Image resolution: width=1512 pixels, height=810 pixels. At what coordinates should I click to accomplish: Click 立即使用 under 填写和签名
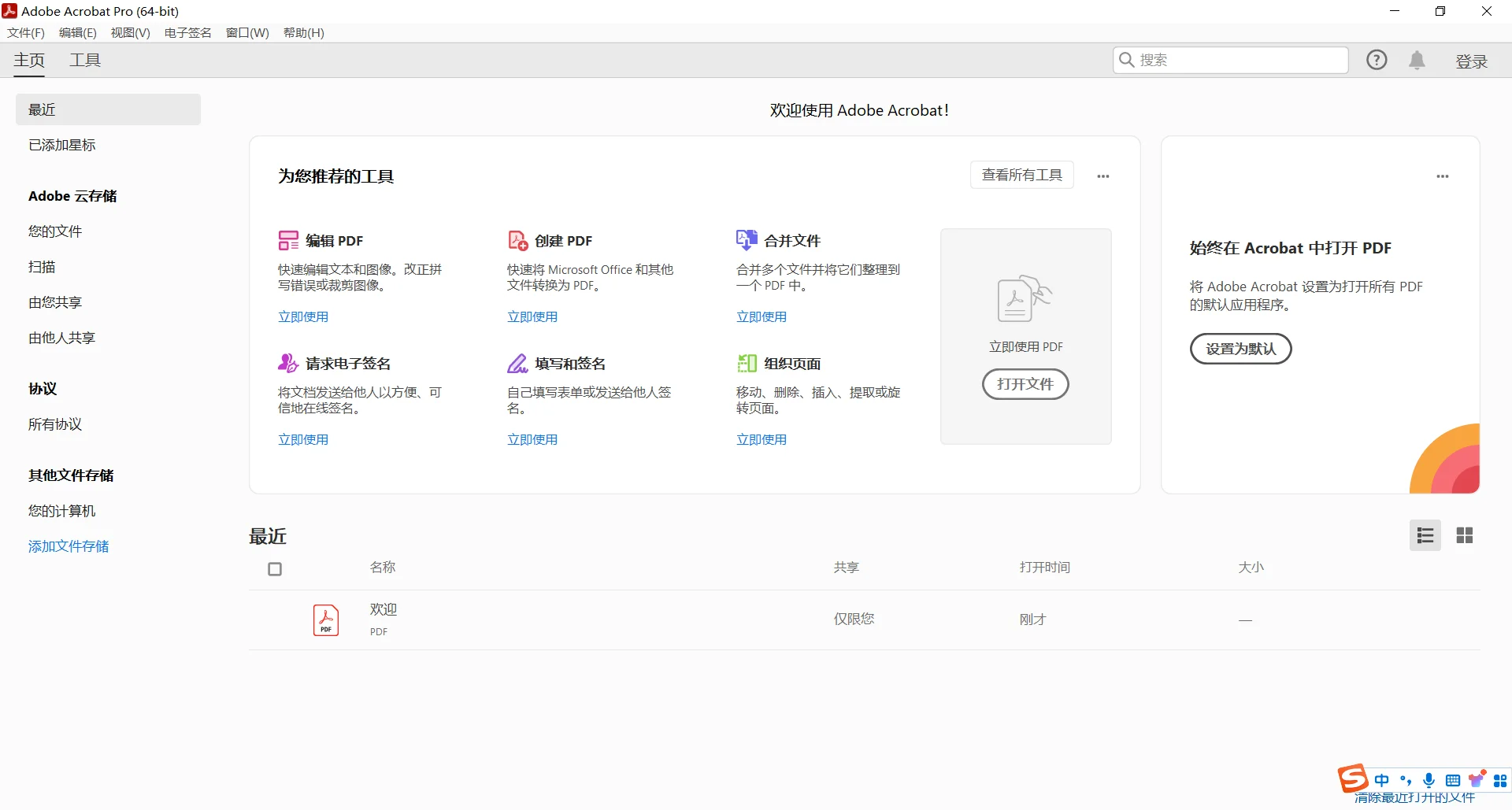click(x=532, y=439)
